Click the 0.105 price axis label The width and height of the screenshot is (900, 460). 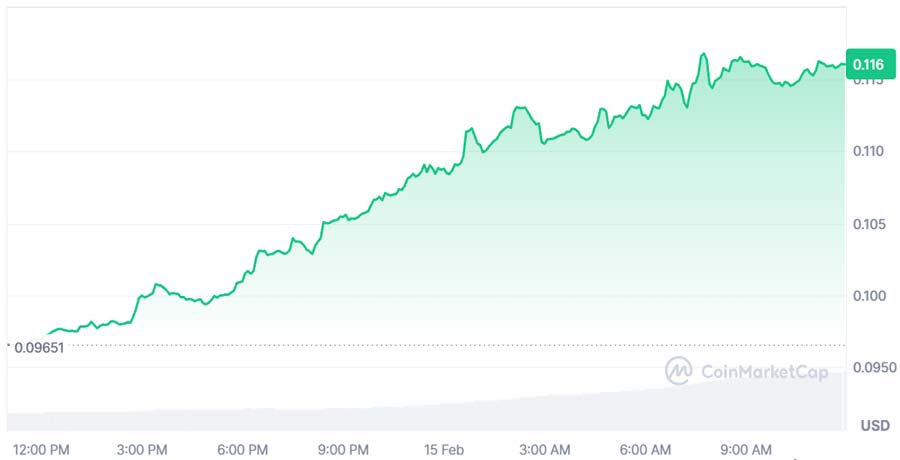[x=867, y=224]
